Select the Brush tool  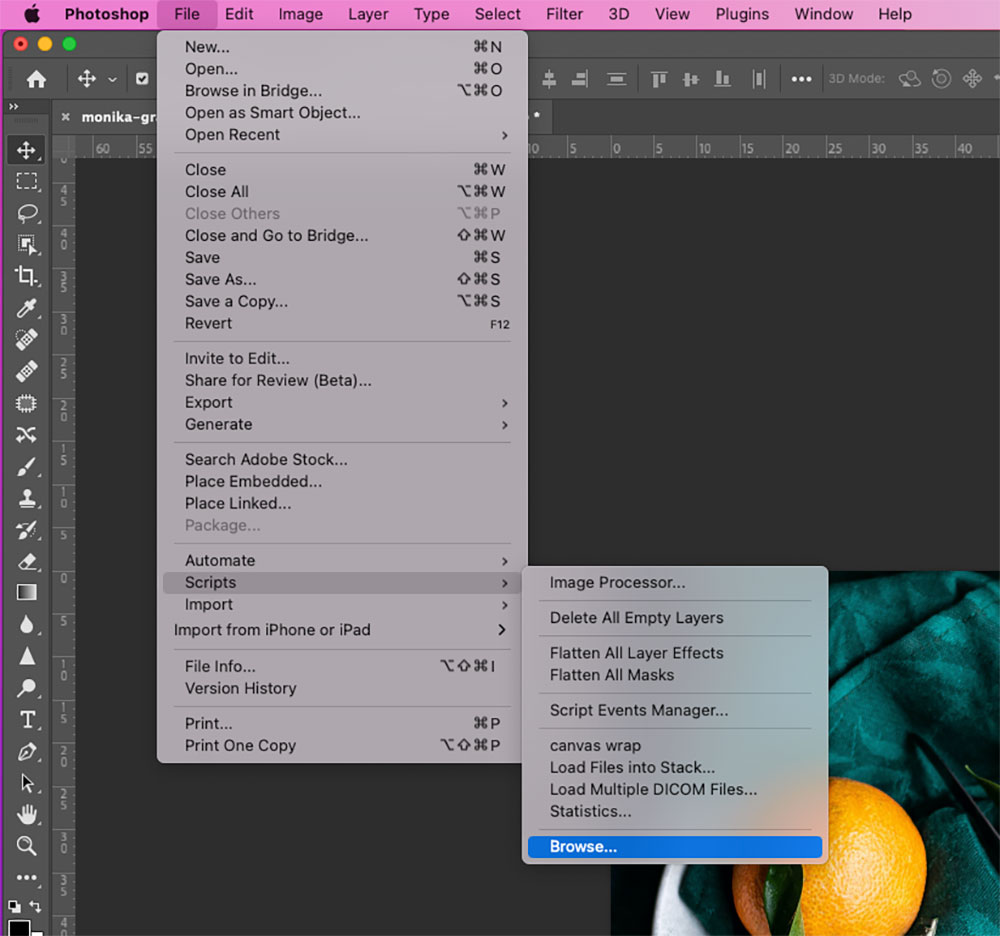pyautogui.click(x=26, y=467)
